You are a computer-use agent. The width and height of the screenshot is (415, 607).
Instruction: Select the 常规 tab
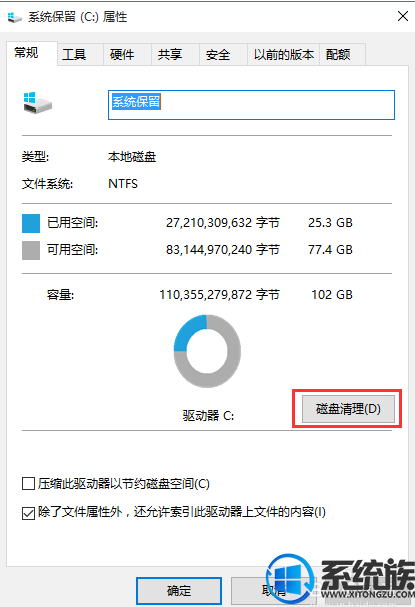[26, 53]
